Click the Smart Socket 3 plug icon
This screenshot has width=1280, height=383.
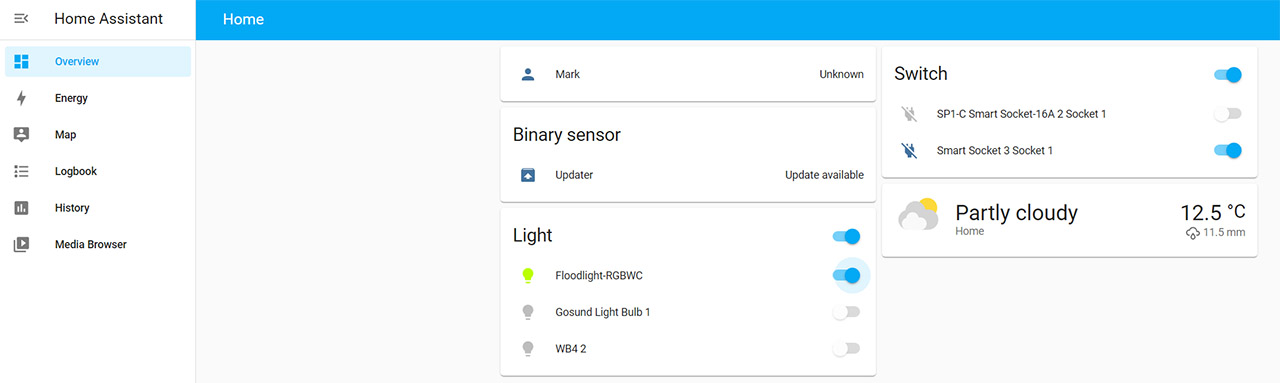coord(909,150)
